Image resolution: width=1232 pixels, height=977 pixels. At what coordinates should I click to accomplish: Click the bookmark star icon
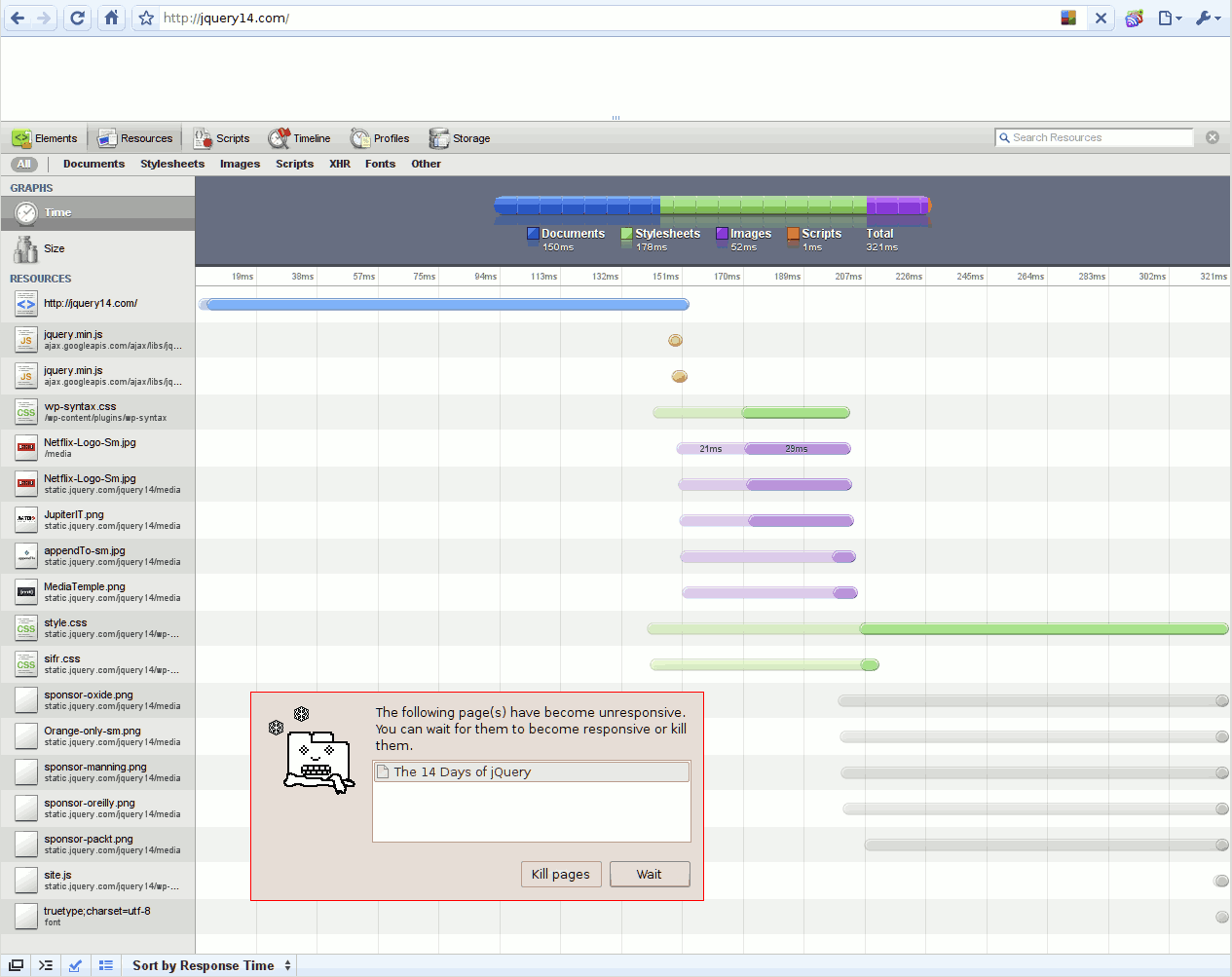coord(146,18)
